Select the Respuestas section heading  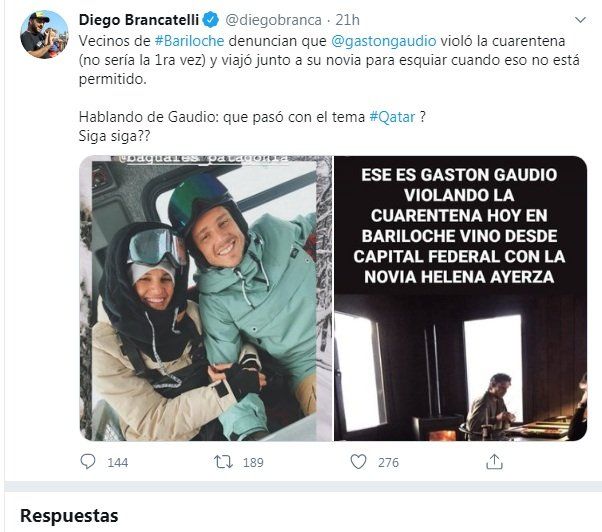69,515
